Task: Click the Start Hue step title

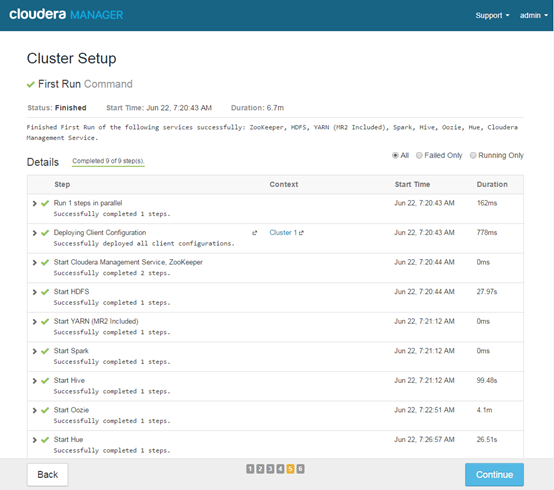Action: 69,439
